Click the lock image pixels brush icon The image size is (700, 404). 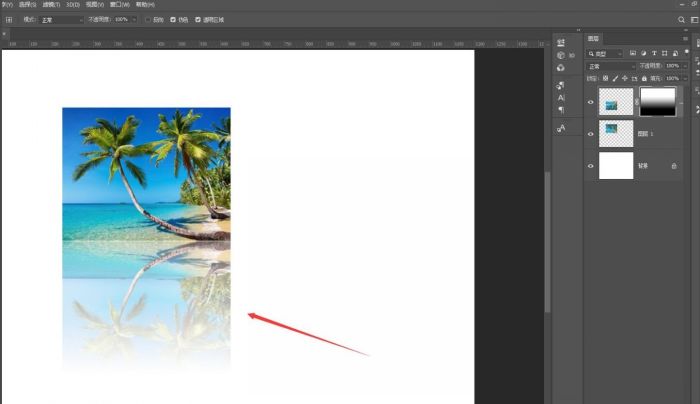point(617,77)
